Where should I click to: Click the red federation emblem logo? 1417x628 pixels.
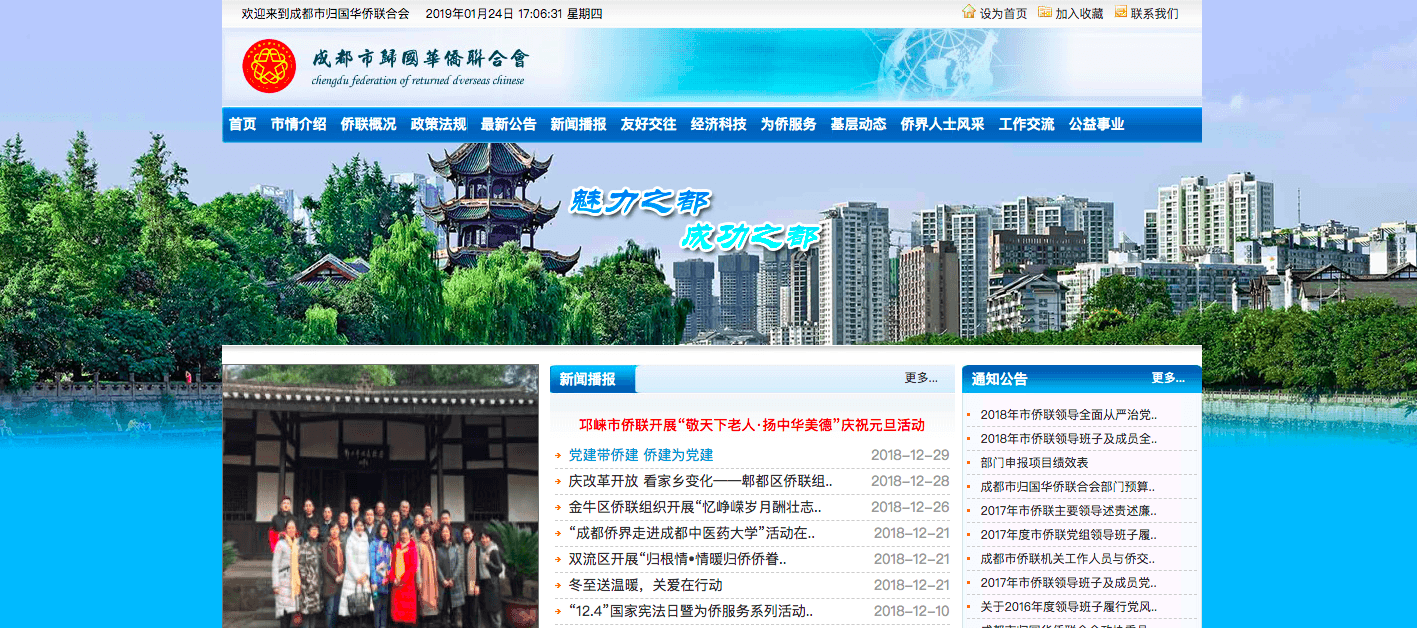[269, 66]
